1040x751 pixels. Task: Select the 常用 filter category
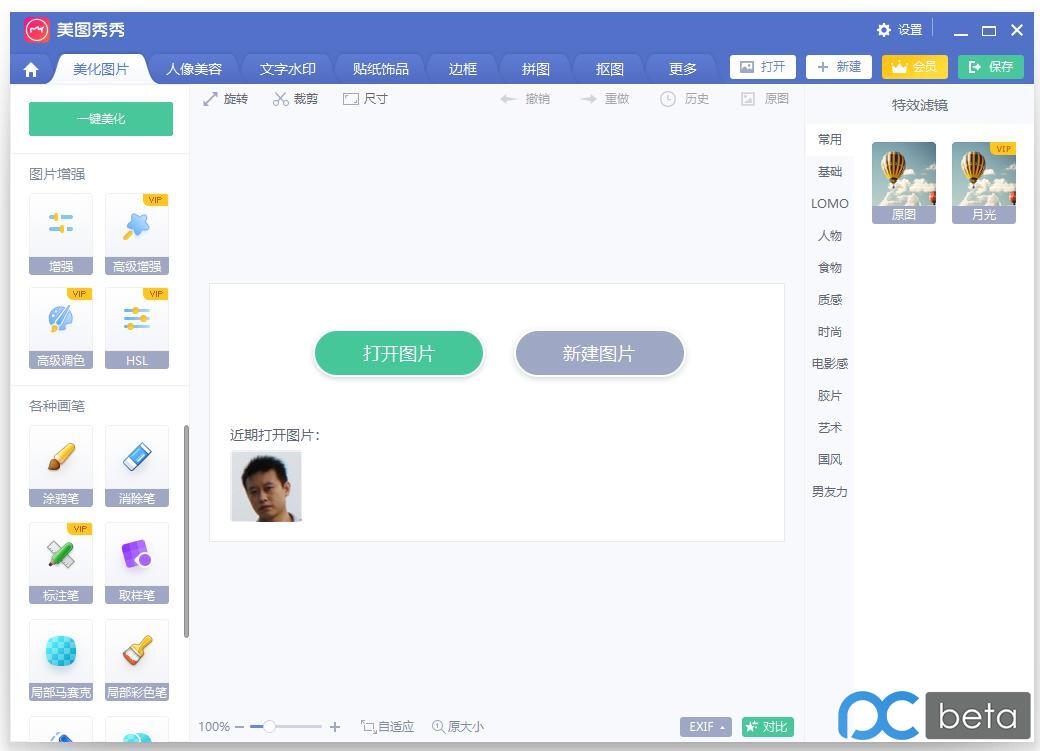click(x=829, y=139)
